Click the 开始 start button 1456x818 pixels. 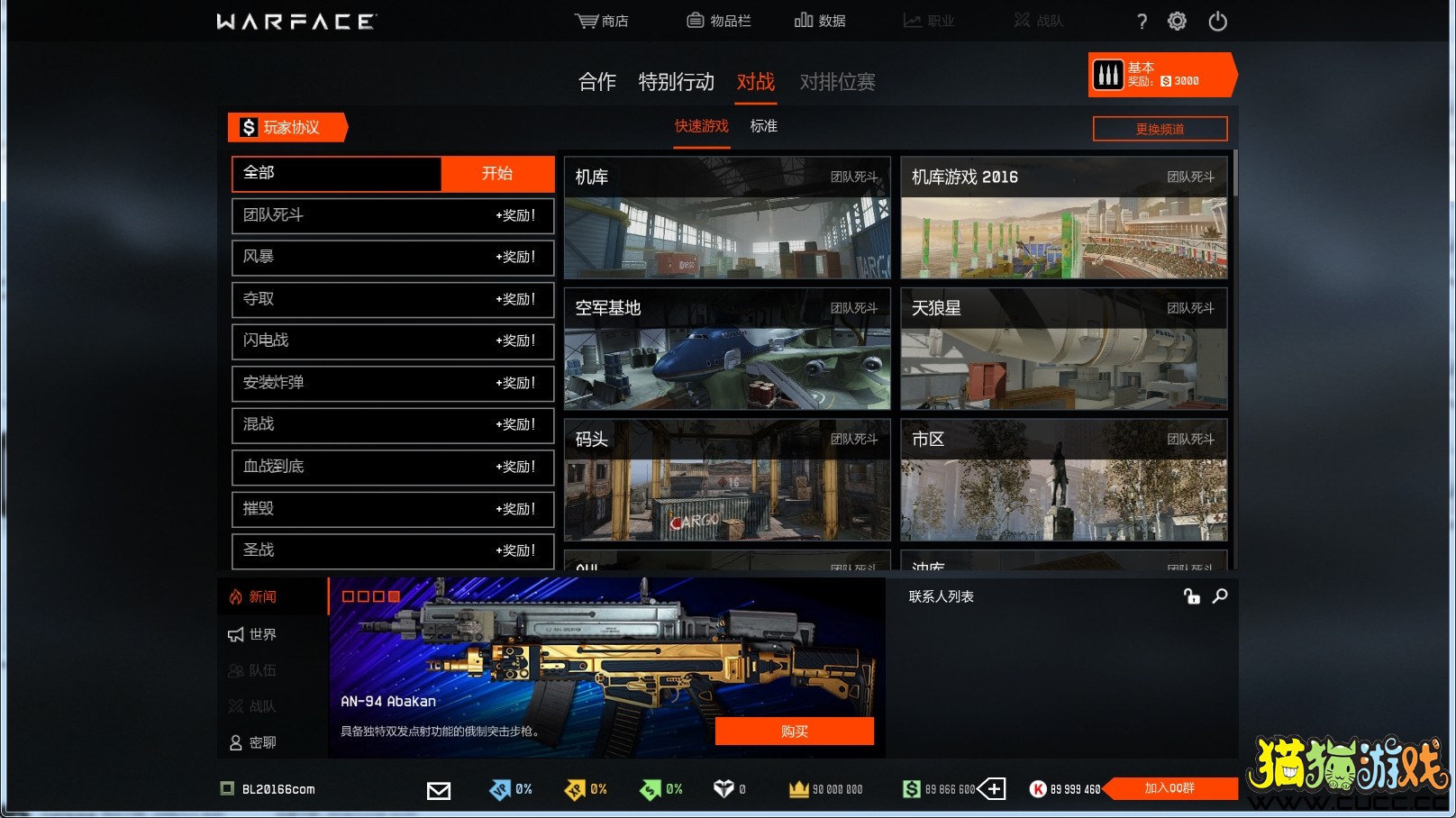497,173
